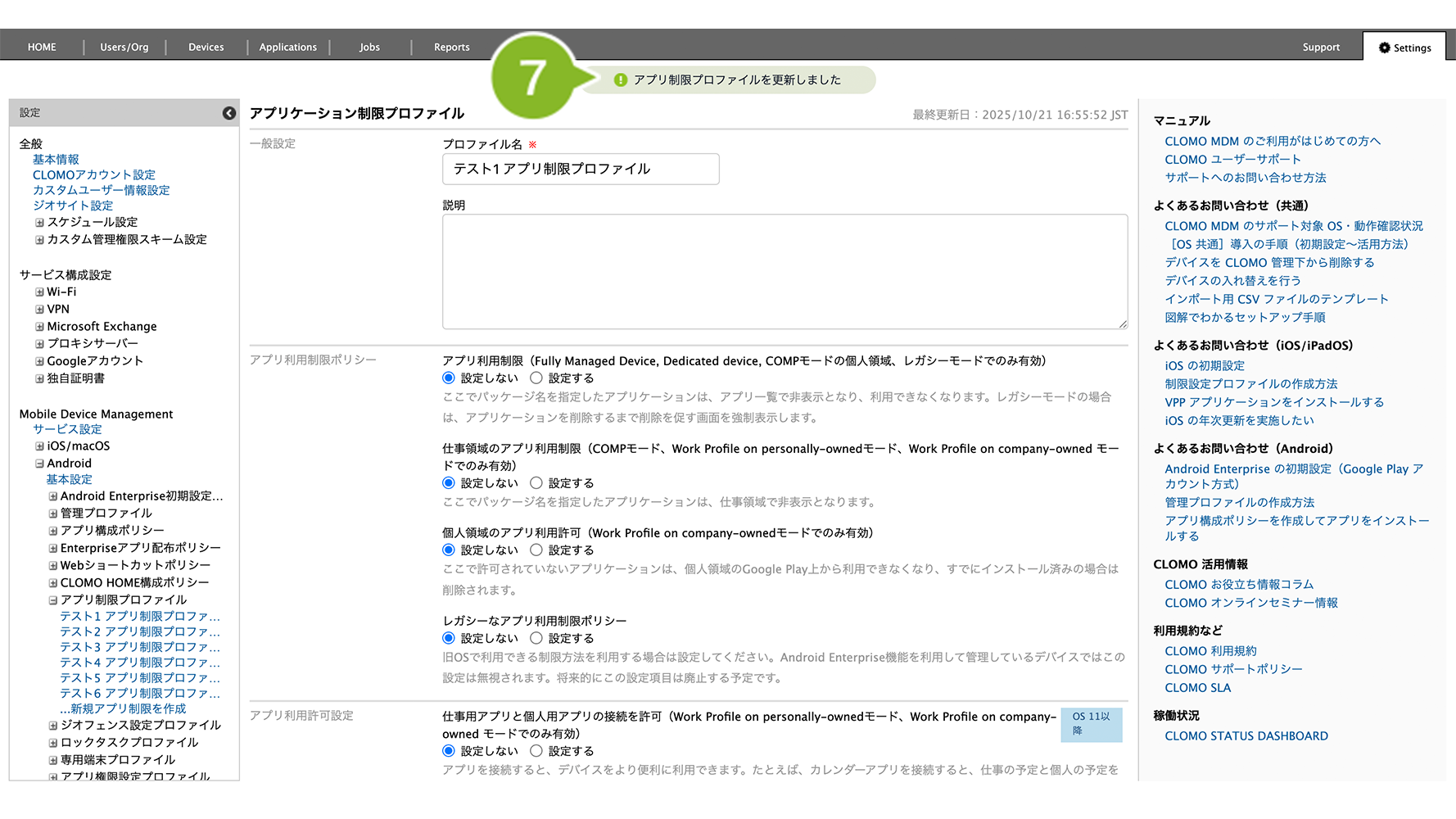This screenshot has height=819, width=1456.
Task: Expand the Microsoft Exchange node
Action: click(39, 327)
